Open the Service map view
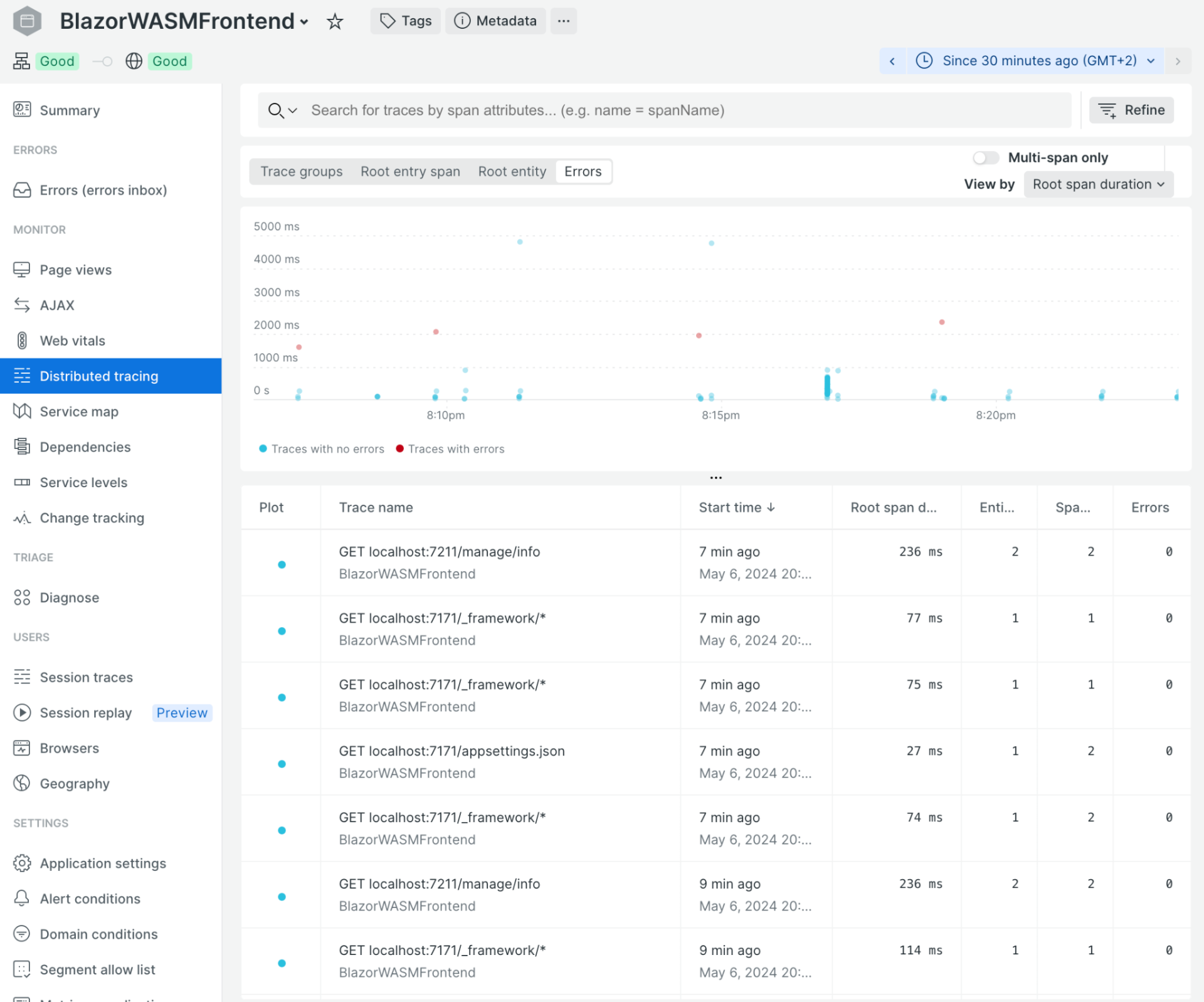The width and height of the screenshot is (1204, 1002). click(x=78, y=411)
